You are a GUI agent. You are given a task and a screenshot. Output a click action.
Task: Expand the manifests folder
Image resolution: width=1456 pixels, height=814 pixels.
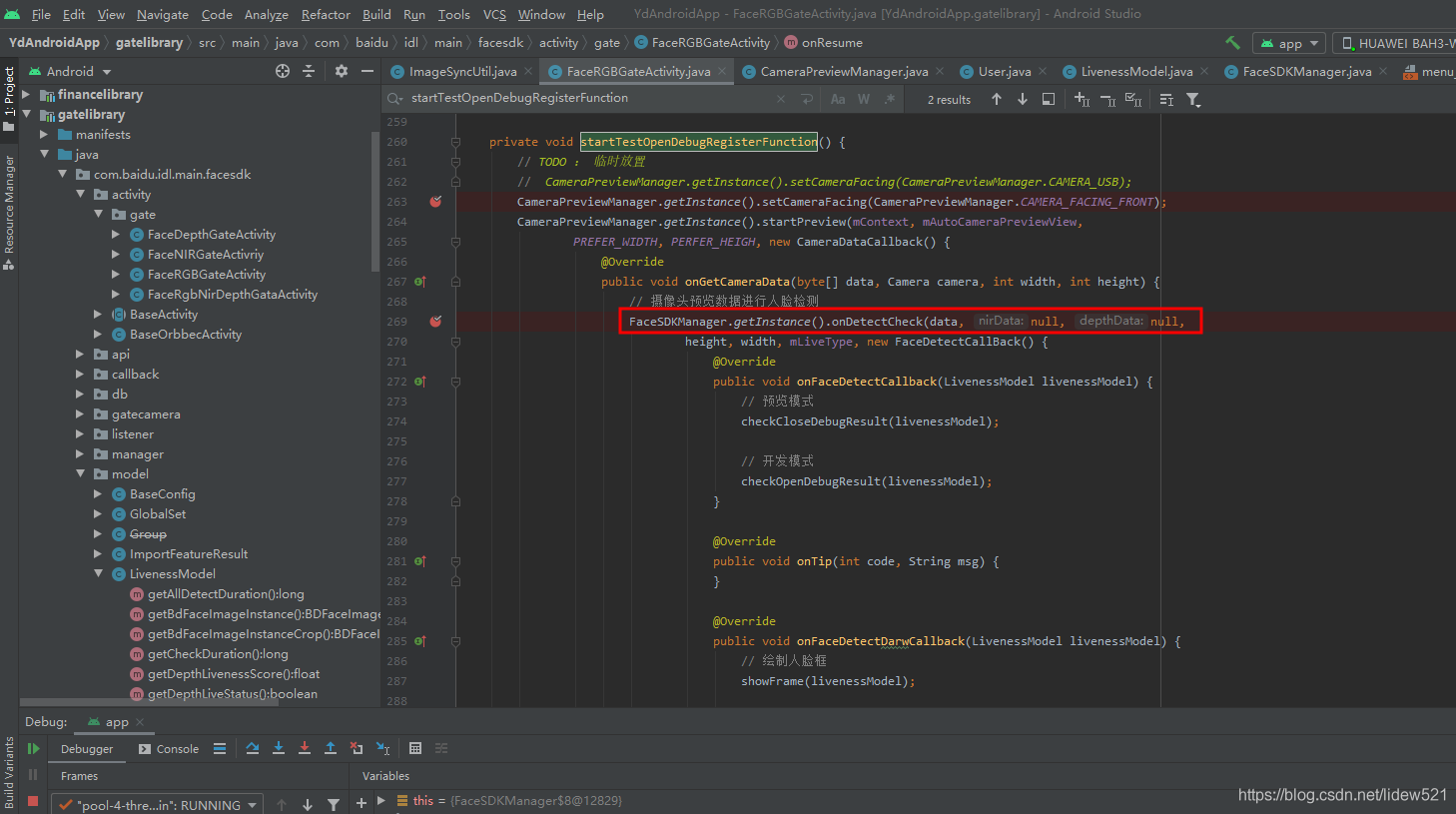(x=44, y=135)
